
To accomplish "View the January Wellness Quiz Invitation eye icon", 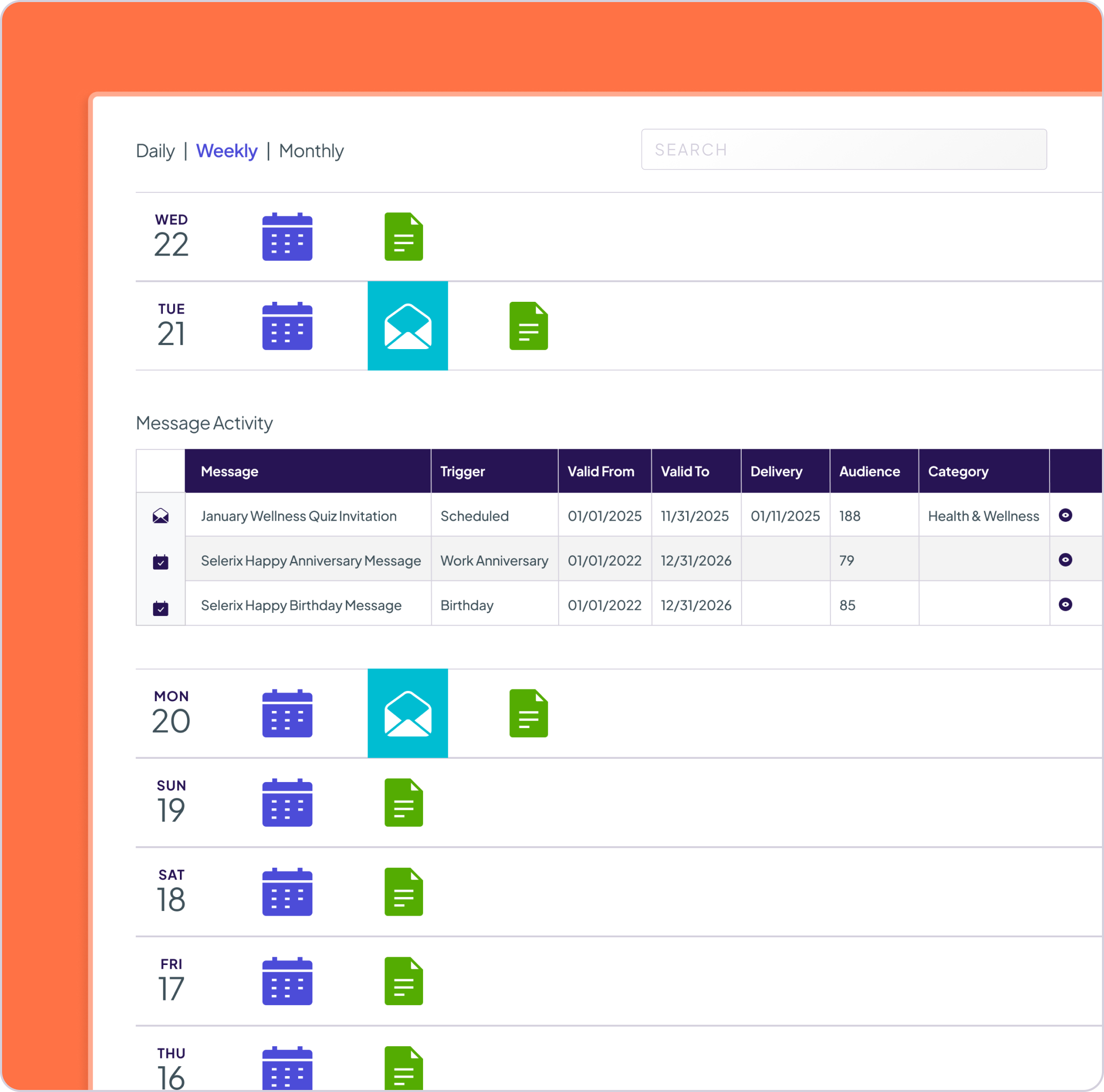I will tap(1065, 515).
